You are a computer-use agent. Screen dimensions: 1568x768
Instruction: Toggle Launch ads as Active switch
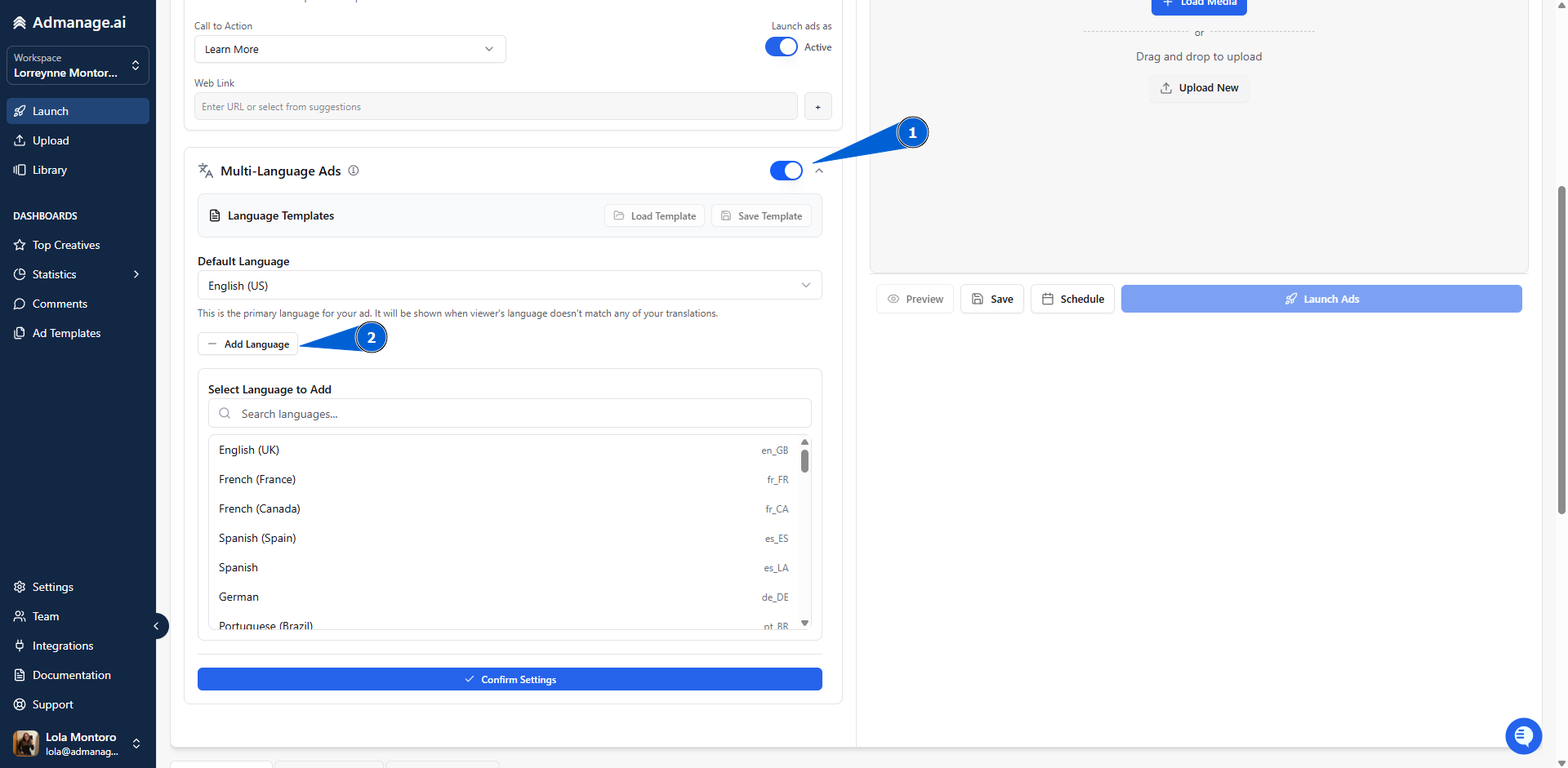pyautogui.click(x=782, y=47)
